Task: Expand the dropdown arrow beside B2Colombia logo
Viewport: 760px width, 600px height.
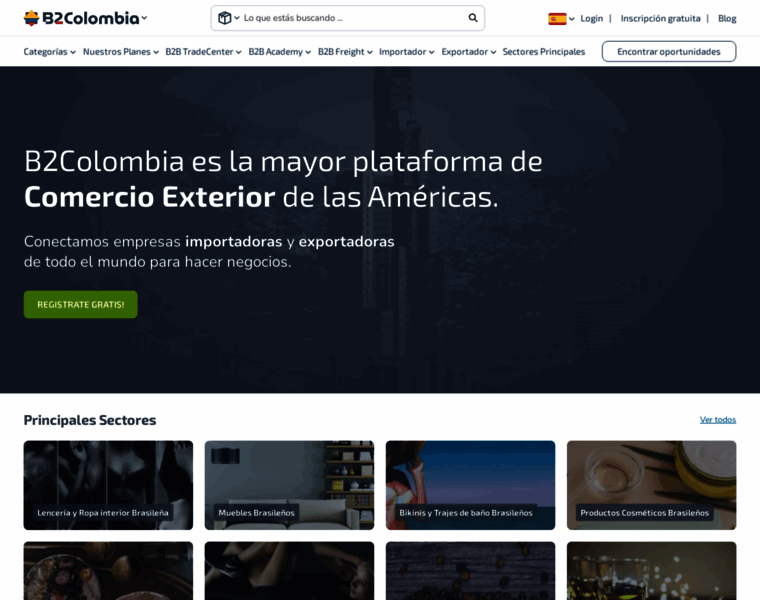Action: click(x=144, y=18)
